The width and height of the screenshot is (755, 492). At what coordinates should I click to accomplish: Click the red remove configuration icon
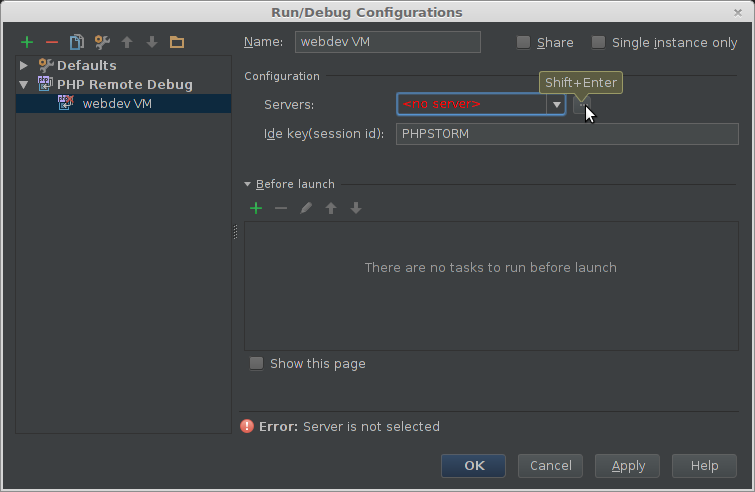click(x=51, y=42)
